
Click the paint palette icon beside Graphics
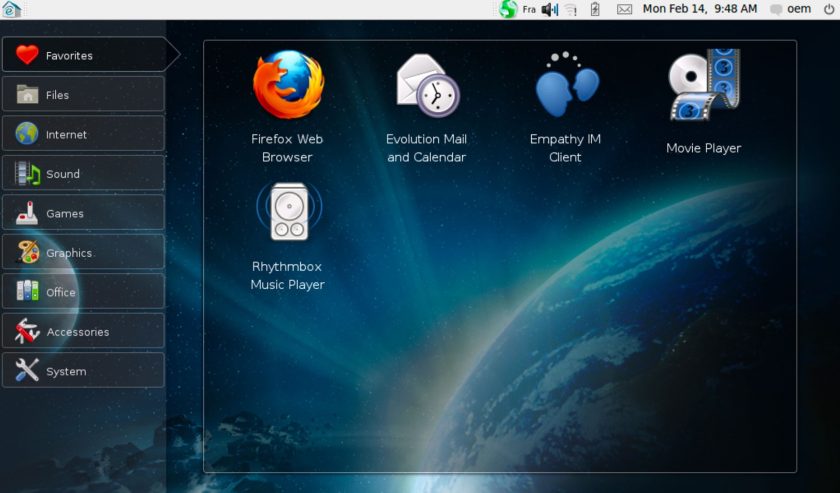coord(27,252)
